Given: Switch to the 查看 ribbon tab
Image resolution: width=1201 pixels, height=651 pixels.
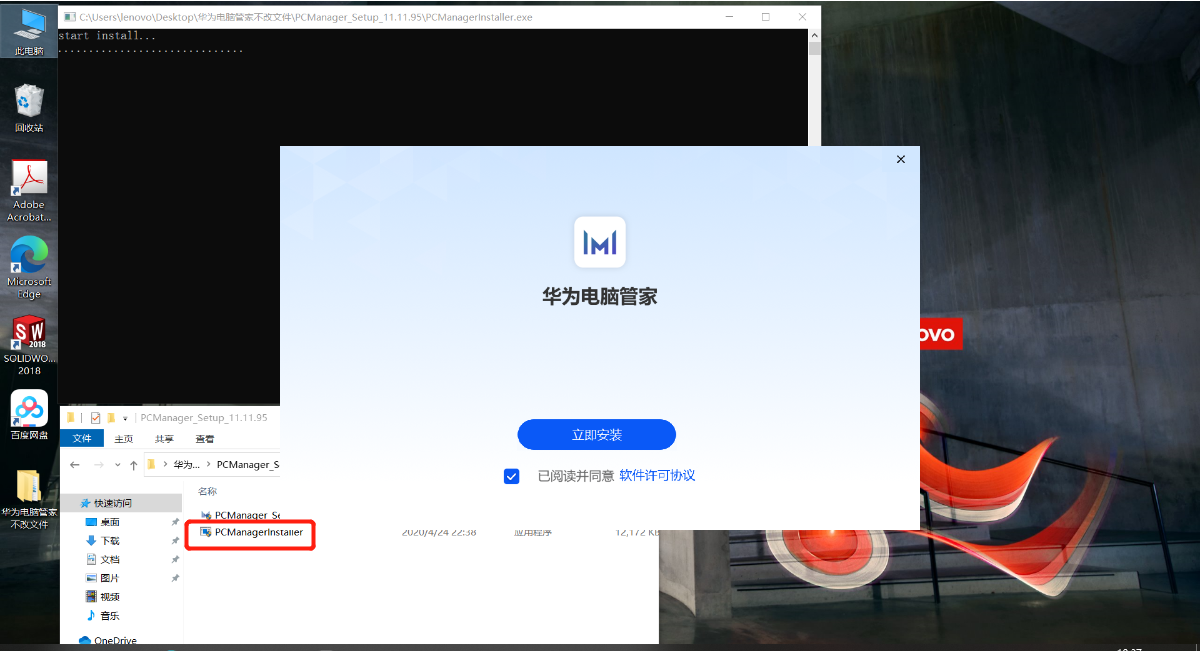Looking at the screenshot, I should tap(204, 438).
